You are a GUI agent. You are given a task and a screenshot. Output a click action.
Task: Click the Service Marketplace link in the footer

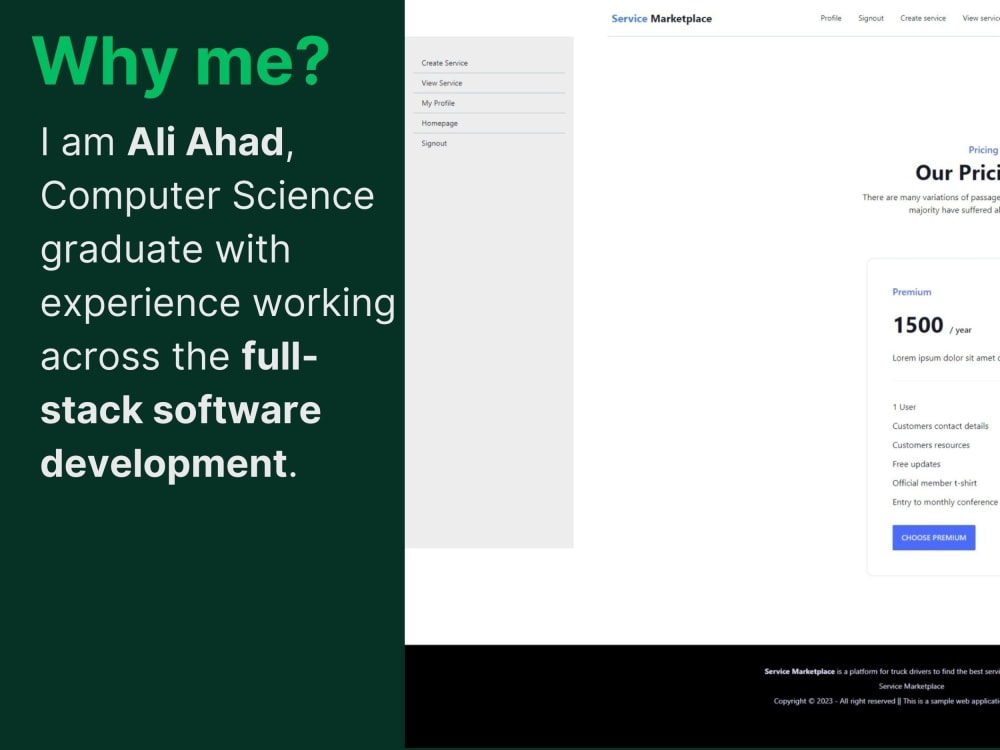911,686
